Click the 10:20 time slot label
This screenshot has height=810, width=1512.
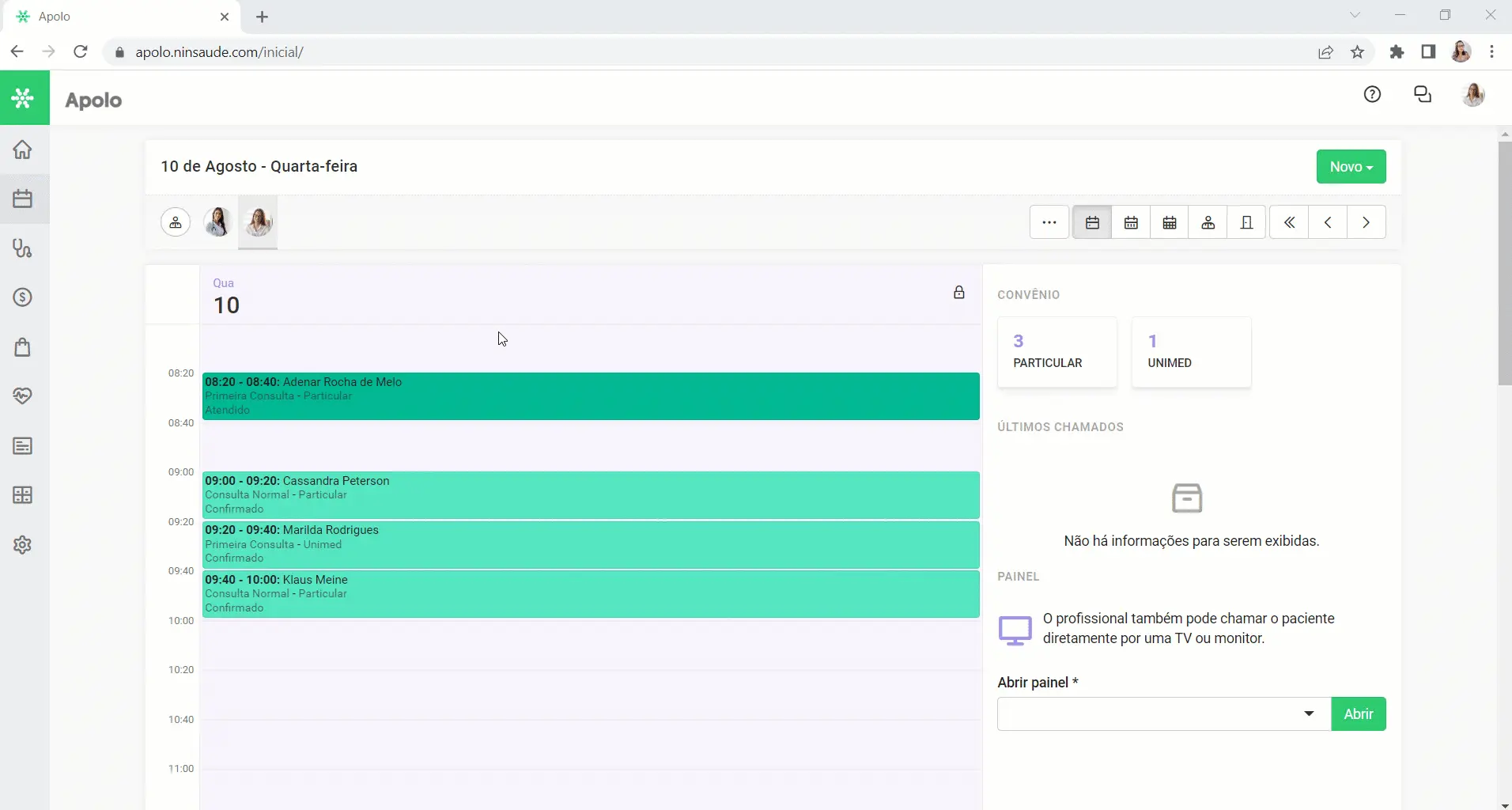(181, 669)
